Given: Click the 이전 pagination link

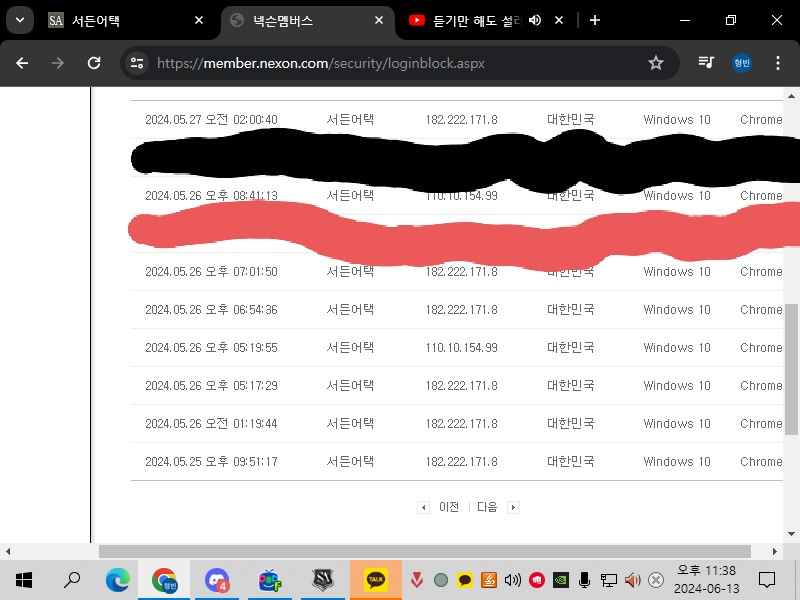Looking at the screenshot, I should (x=449, y=507).
